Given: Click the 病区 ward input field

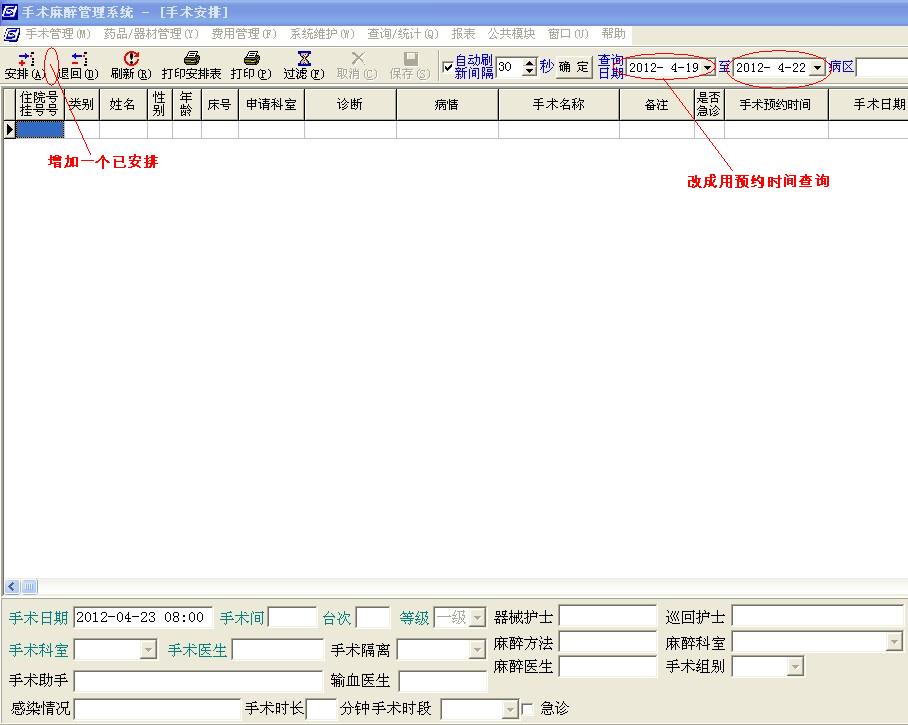Looking at the screenshot, I should [881, 67].
